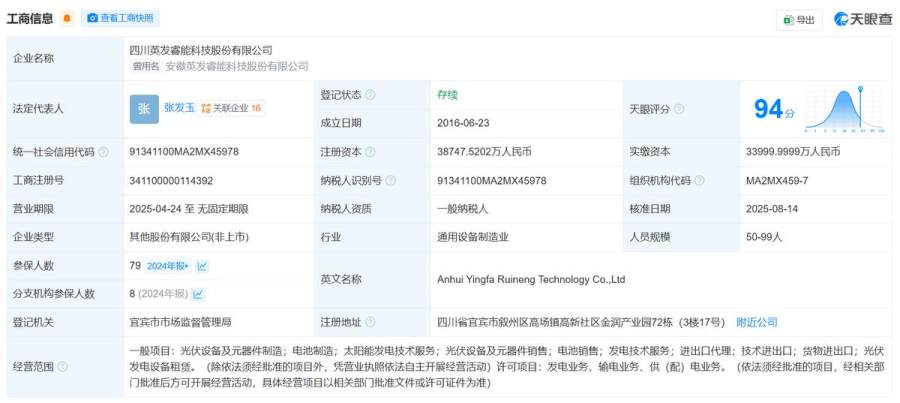
Task: Click the 天眼查 logo
Action: [x=862, y=19]
